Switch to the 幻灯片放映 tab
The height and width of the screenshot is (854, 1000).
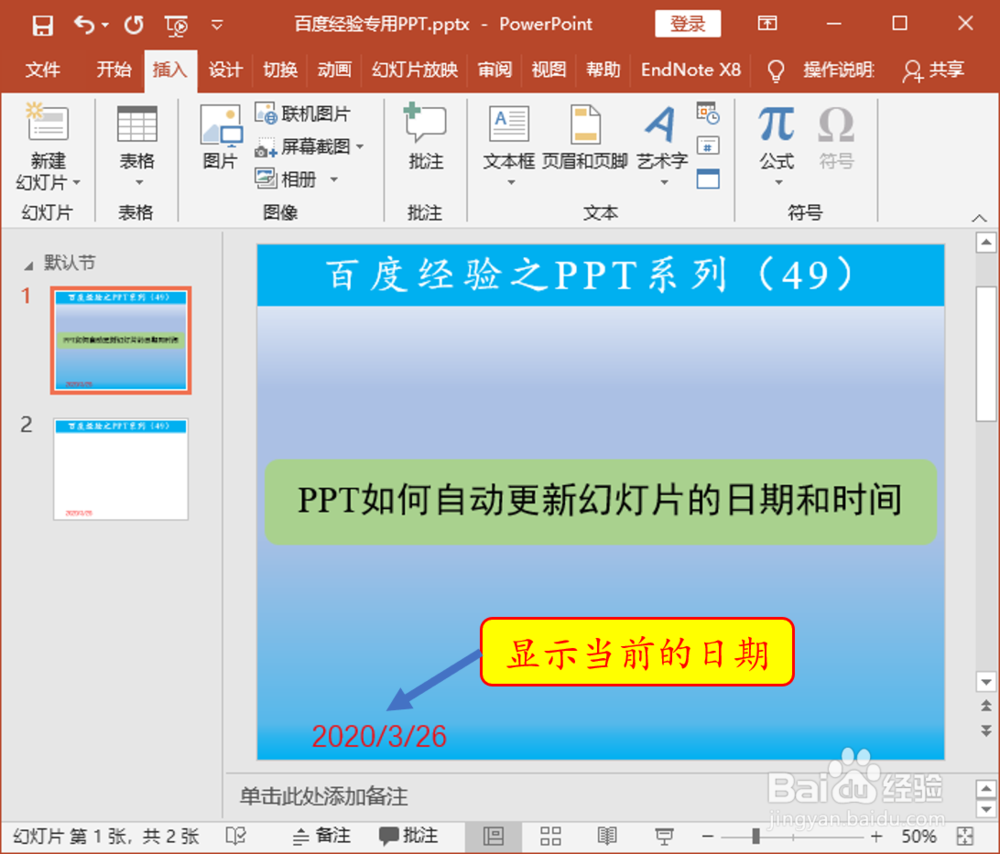tap(415, 69)
